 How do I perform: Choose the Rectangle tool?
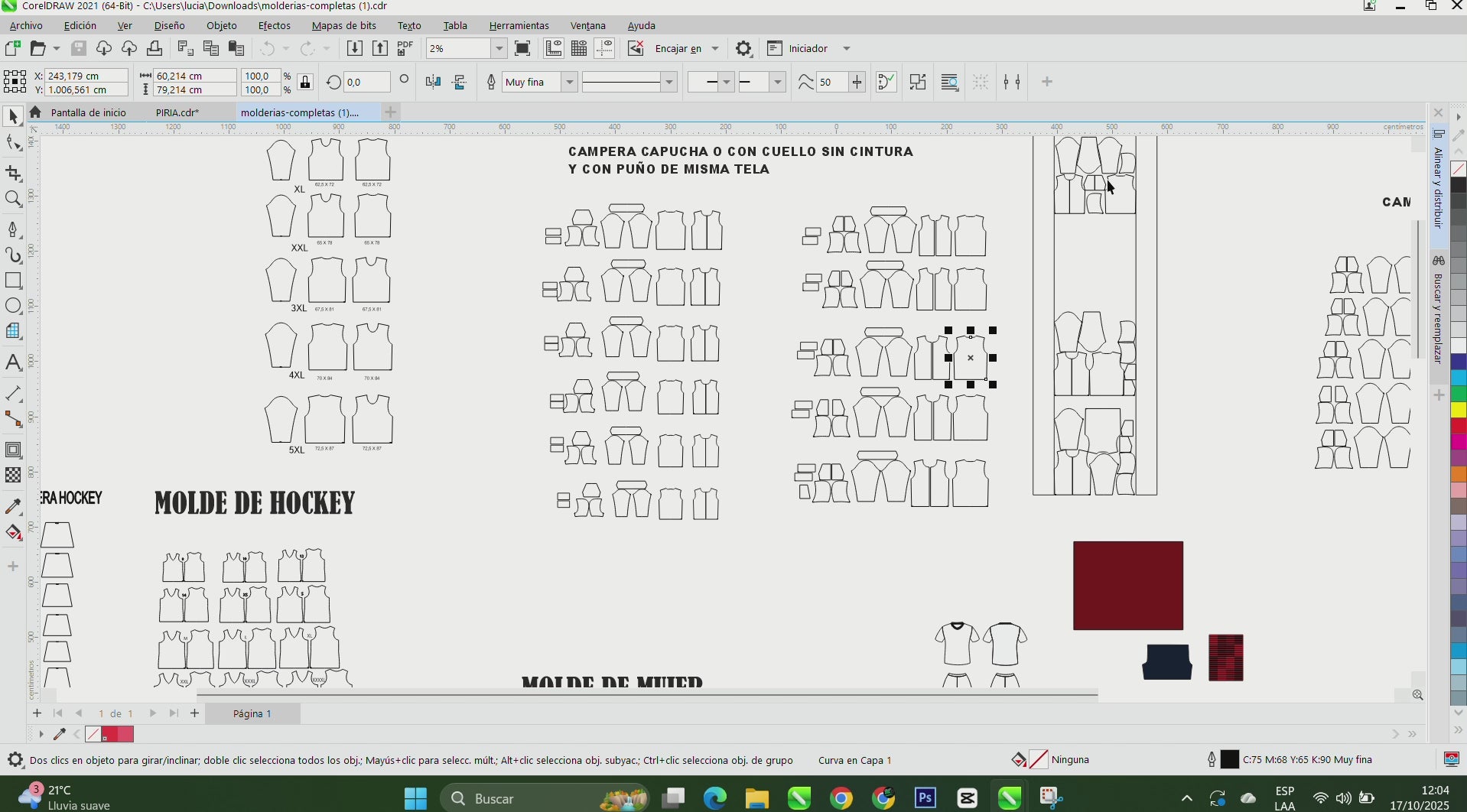click(x=13, y=281)
